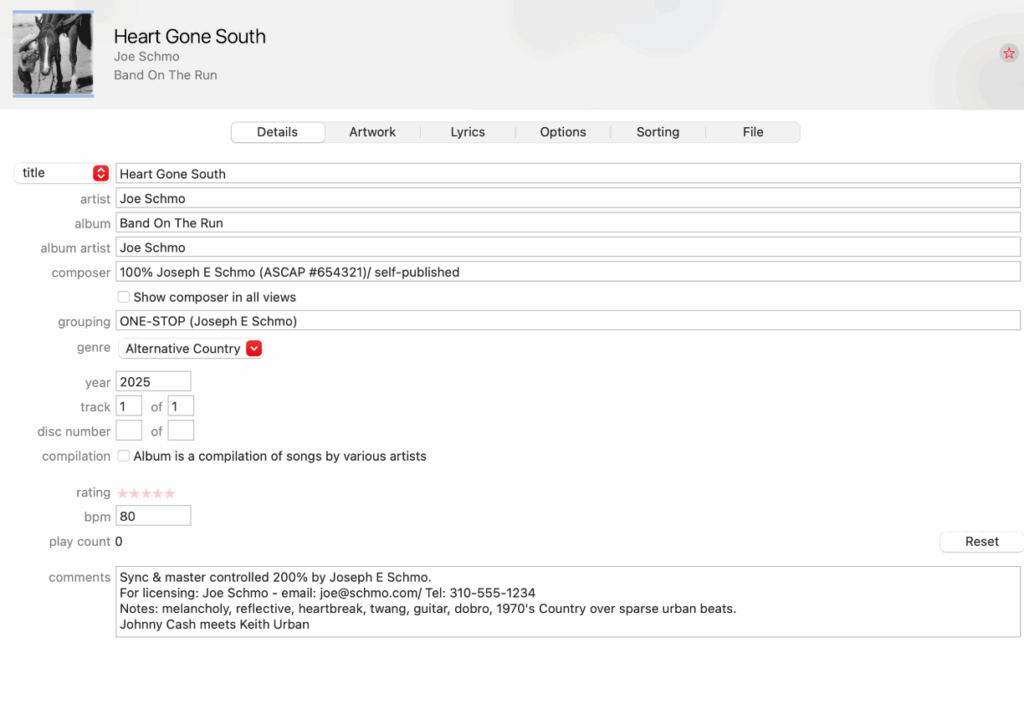The image size is (1024, 709).
Task: Open the Lyrics tab
Action: tap(468, 132)
